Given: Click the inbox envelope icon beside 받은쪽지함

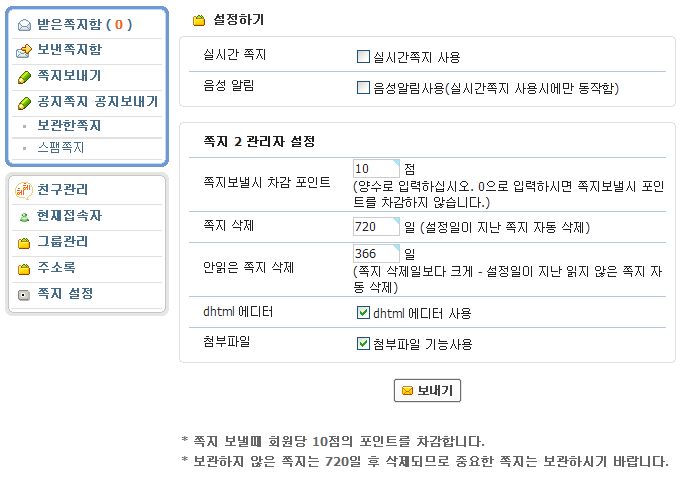Looking at the screenshot, I should tap(24, 24).
